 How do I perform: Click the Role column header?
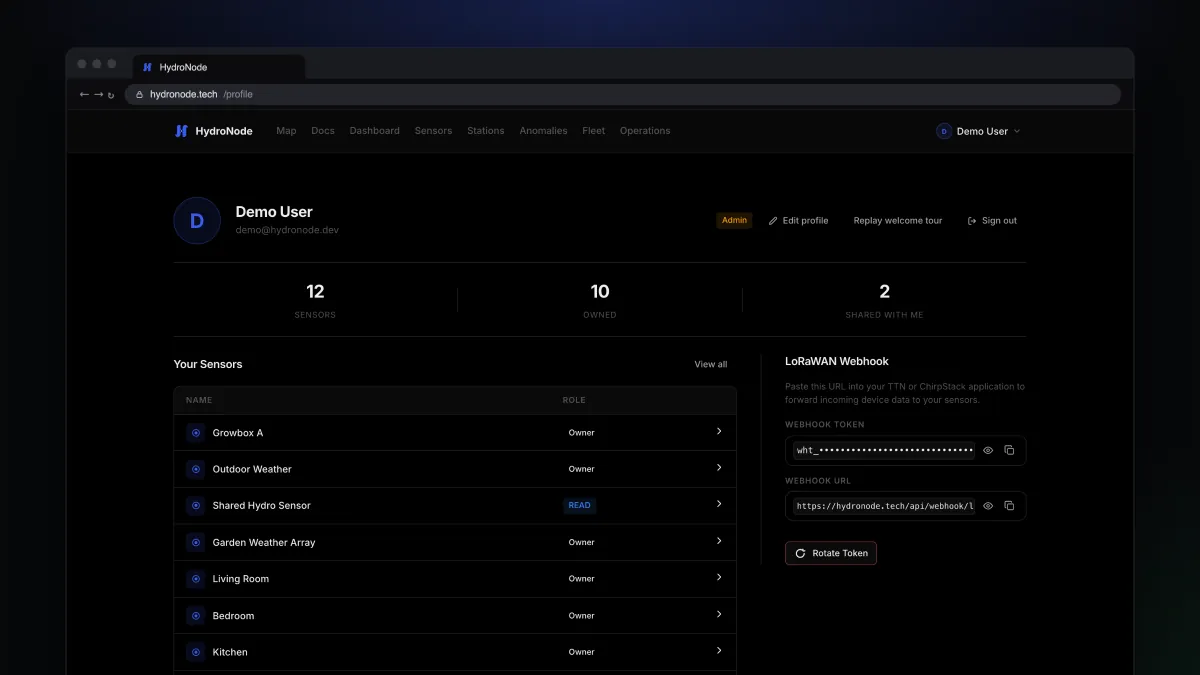[x=574, y=400]
